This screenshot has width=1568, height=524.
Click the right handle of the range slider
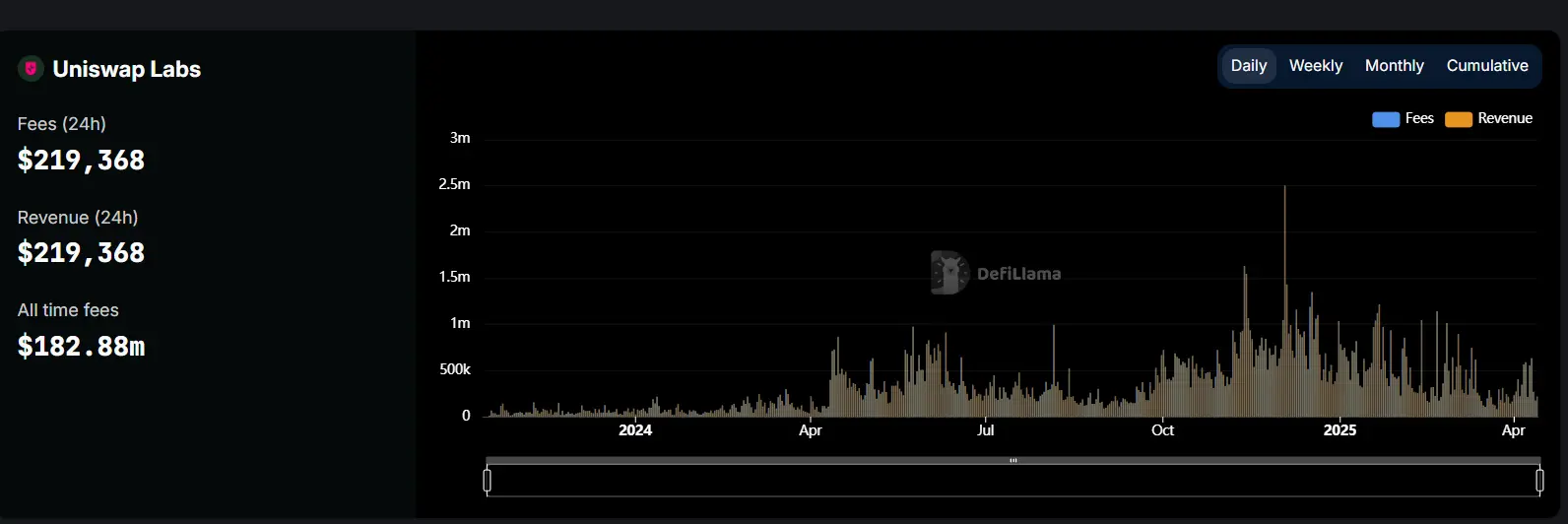pos(1539,481)
